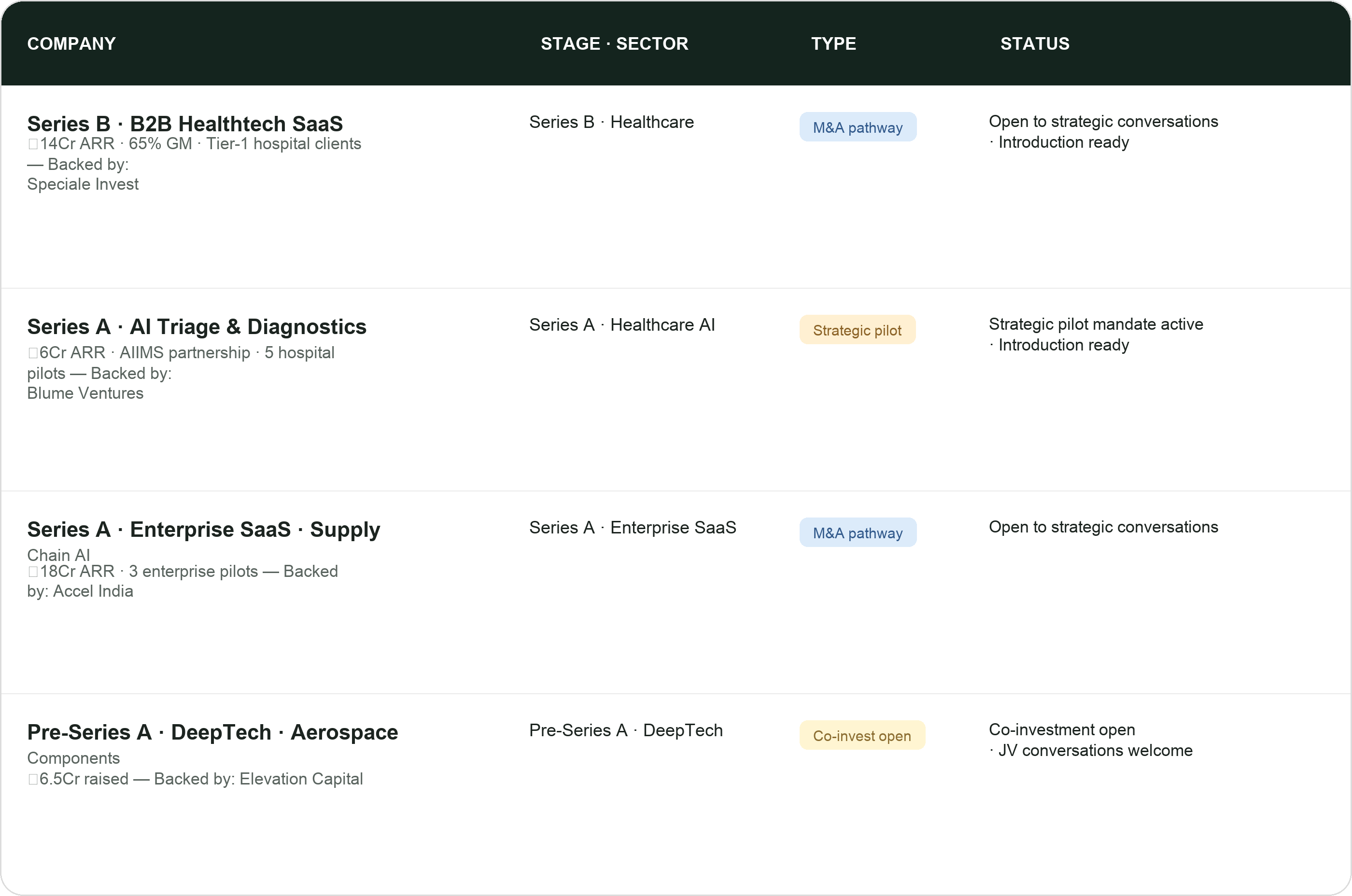Click 'Open to strategic conversations' in Enterprise SaaS row
This screenshot has width=1352, height=896.
[1103, 527]
